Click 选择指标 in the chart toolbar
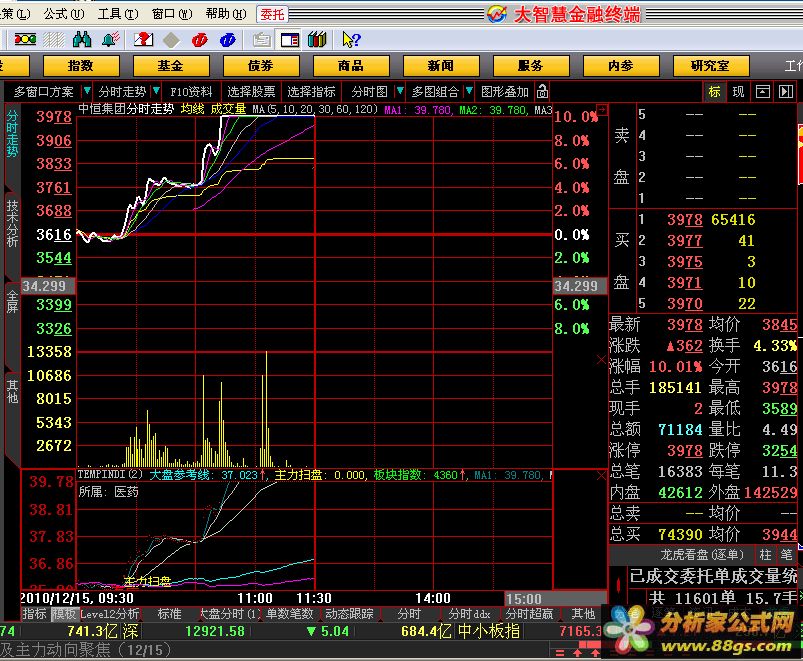This screenshot has width=803, height=661. point(311,92)
